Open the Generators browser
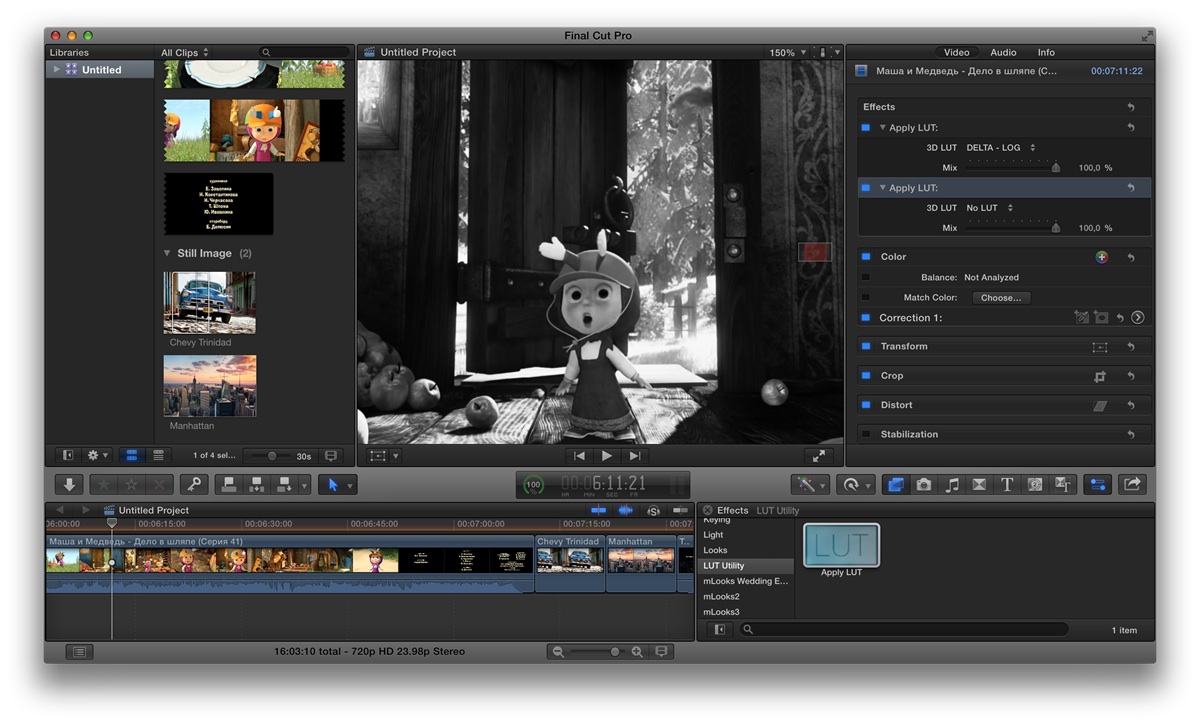Image resolution: width=1200 pixels, height=724 pixels. (1035, 484)
